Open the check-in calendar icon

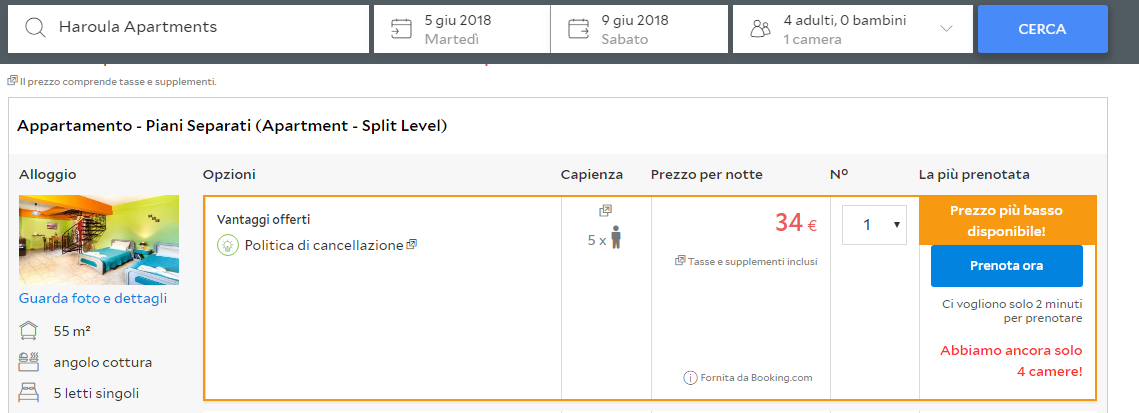click(x=401, y=28)
